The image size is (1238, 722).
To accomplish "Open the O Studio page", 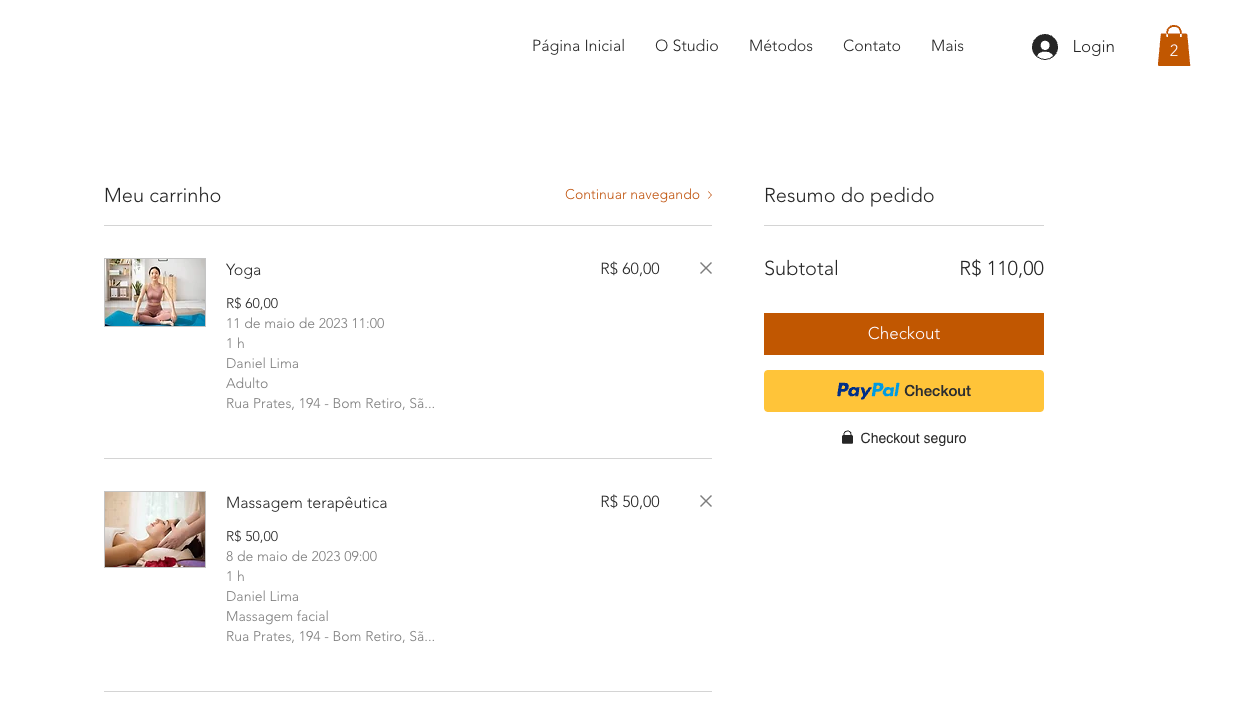I will click(687, 46).
